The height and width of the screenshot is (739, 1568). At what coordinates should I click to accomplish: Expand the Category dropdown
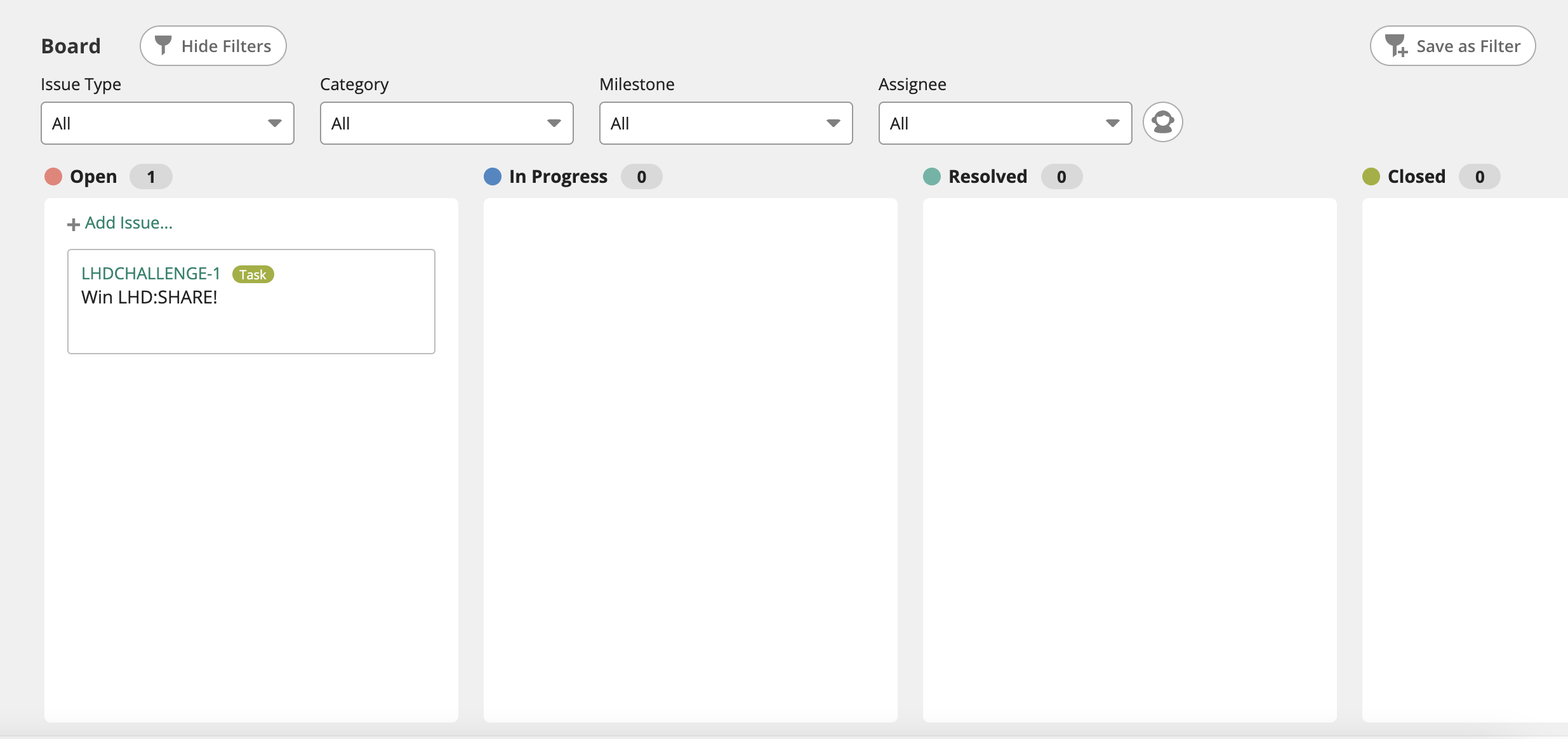click(x=447, y=123)
